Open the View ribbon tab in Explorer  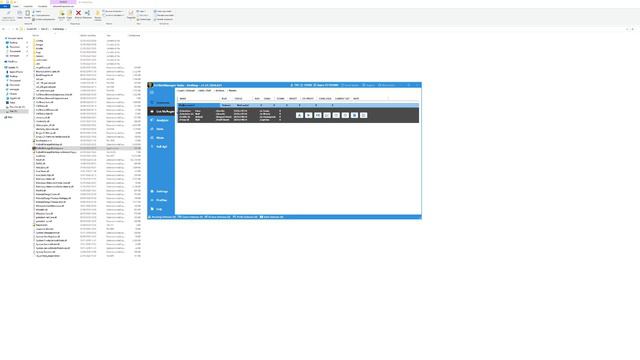click(42, 7)
